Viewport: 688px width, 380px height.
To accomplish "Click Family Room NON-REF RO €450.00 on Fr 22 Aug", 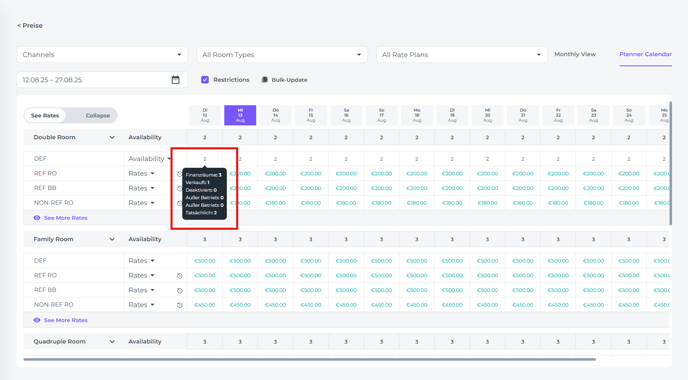I will pyautogui.click(x=558, y=305).
